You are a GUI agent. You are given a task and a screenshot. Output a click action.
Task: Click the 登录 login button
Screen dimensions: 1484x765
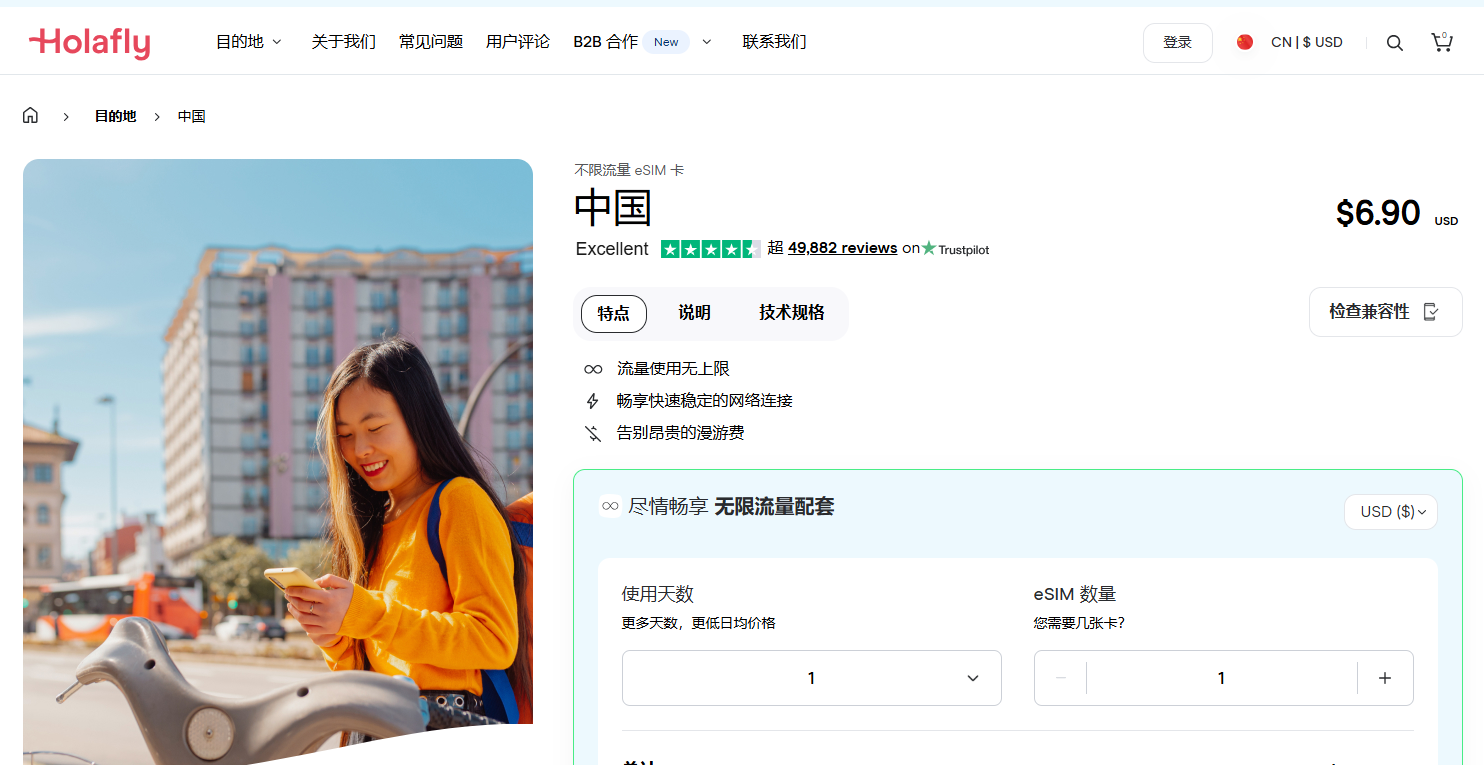(1177, 43)
